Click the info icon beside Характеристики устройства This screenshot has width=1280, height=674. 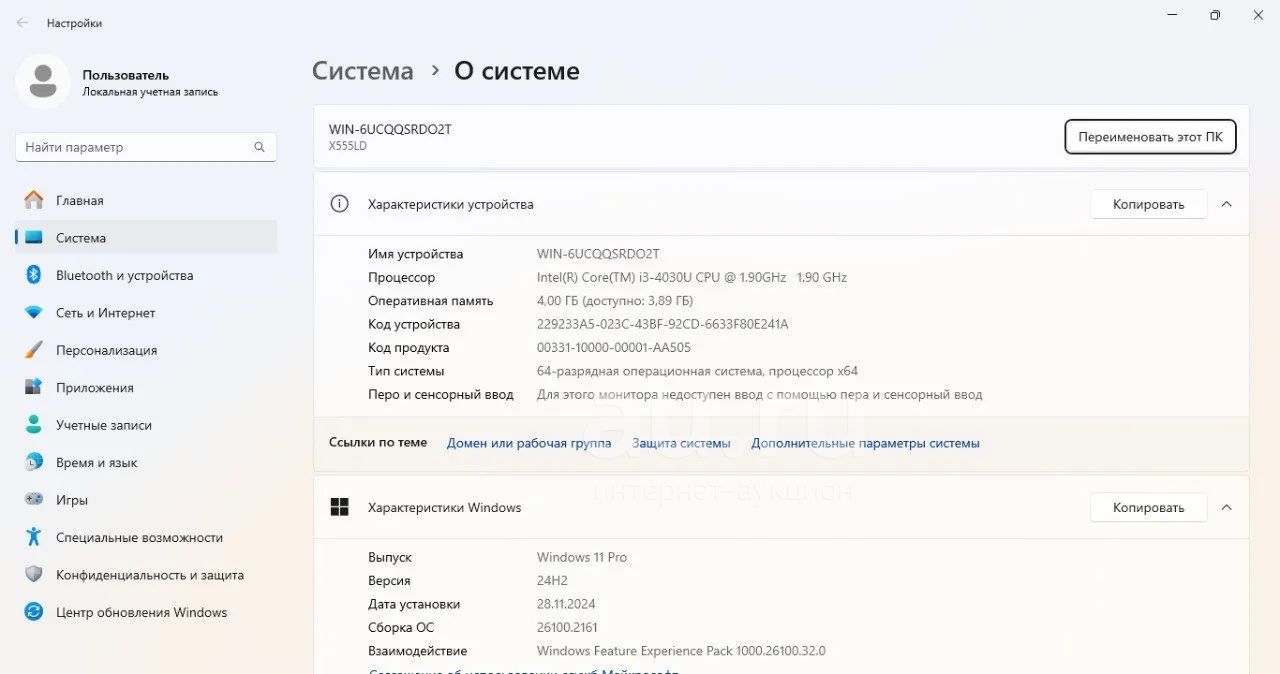coord(340,204)
